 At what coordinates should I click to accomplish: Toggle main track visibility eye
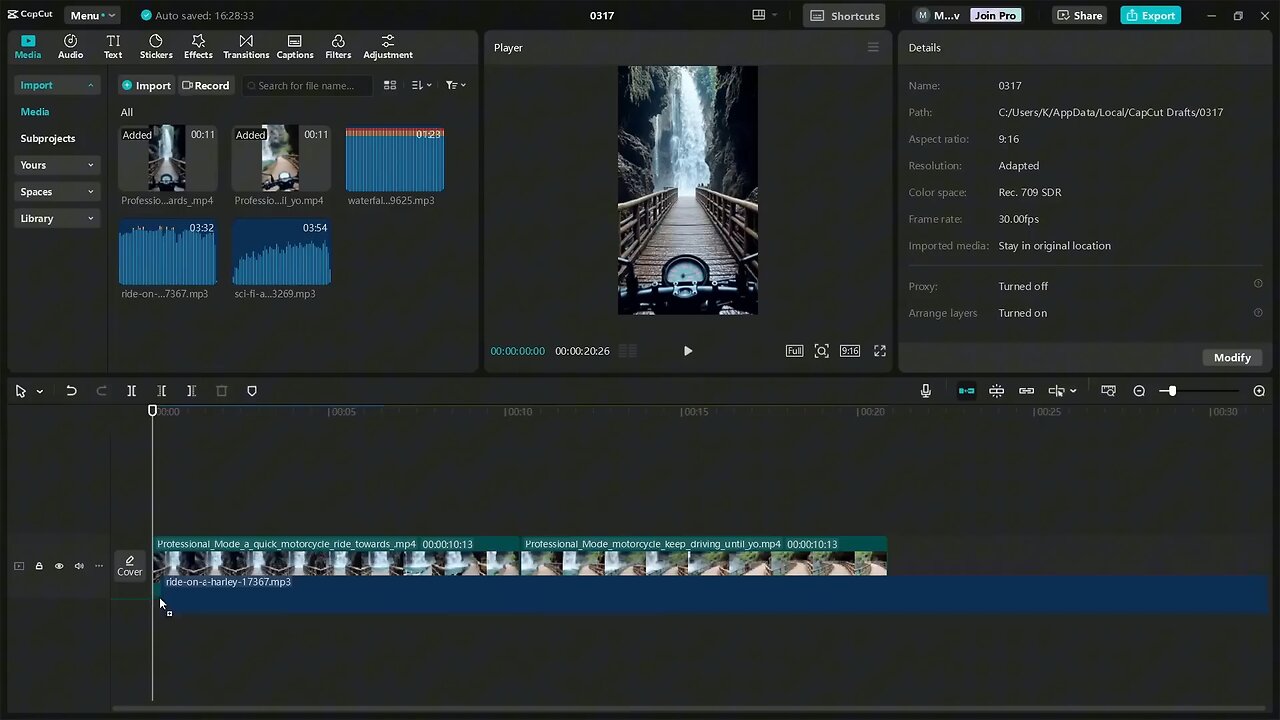tap(59, 566)
